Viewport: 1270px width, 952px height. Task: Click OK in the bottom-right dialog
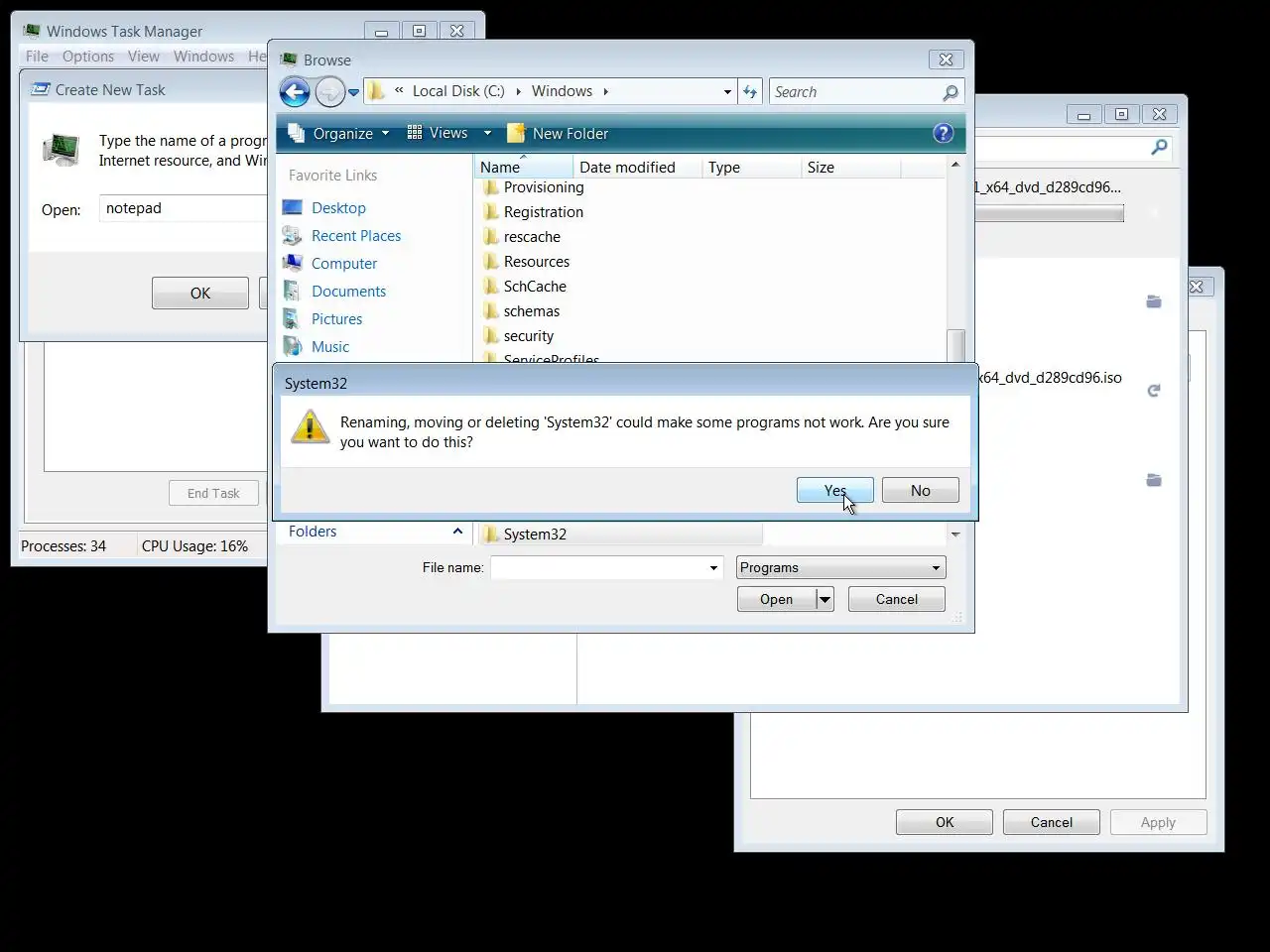(x=944, y=822)
